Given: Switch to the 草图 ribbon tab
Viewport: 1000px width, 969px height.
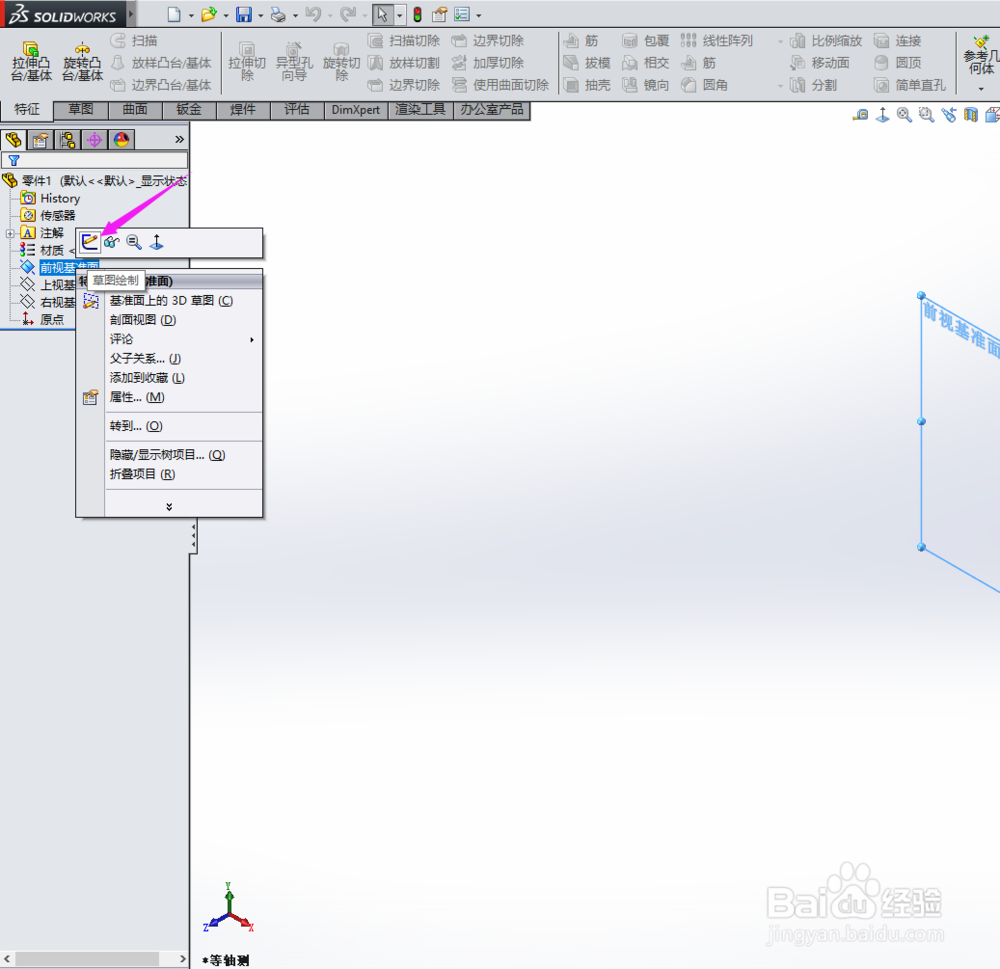Looking at the screenshot, I should [79, 110].
